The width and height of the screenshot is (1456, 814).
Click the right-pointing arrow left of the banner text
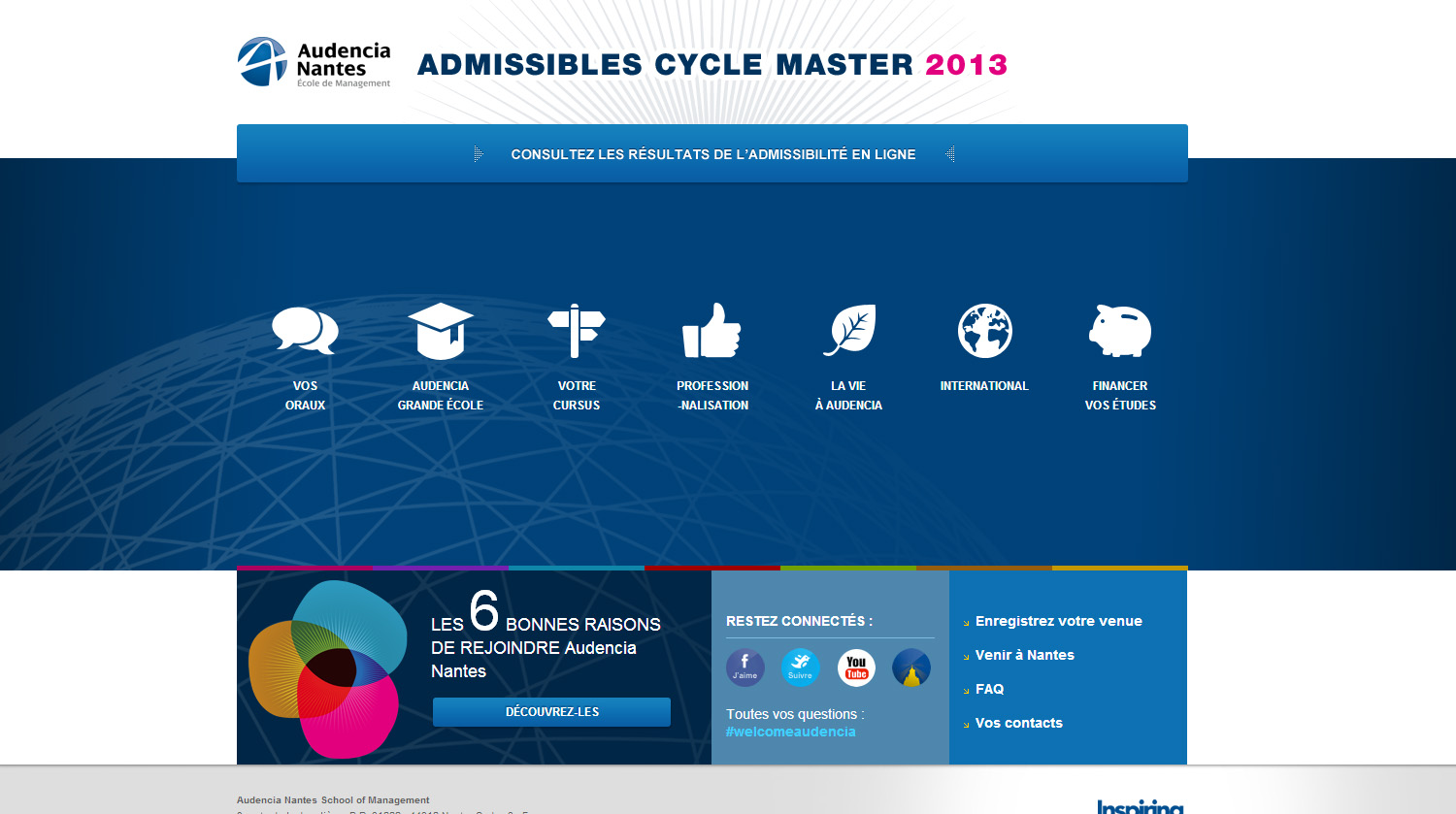coord(479,153)
